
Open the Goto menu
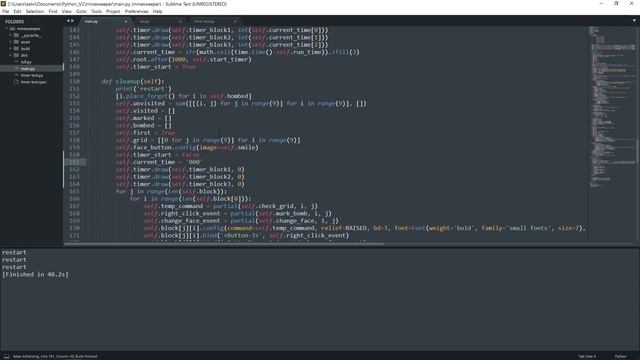tap(81, 11)
